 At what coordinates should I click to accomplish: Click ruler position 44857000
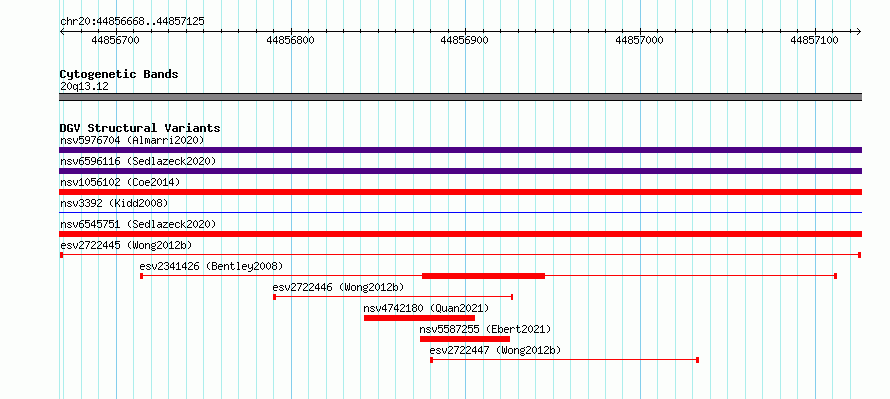point(639,40)
